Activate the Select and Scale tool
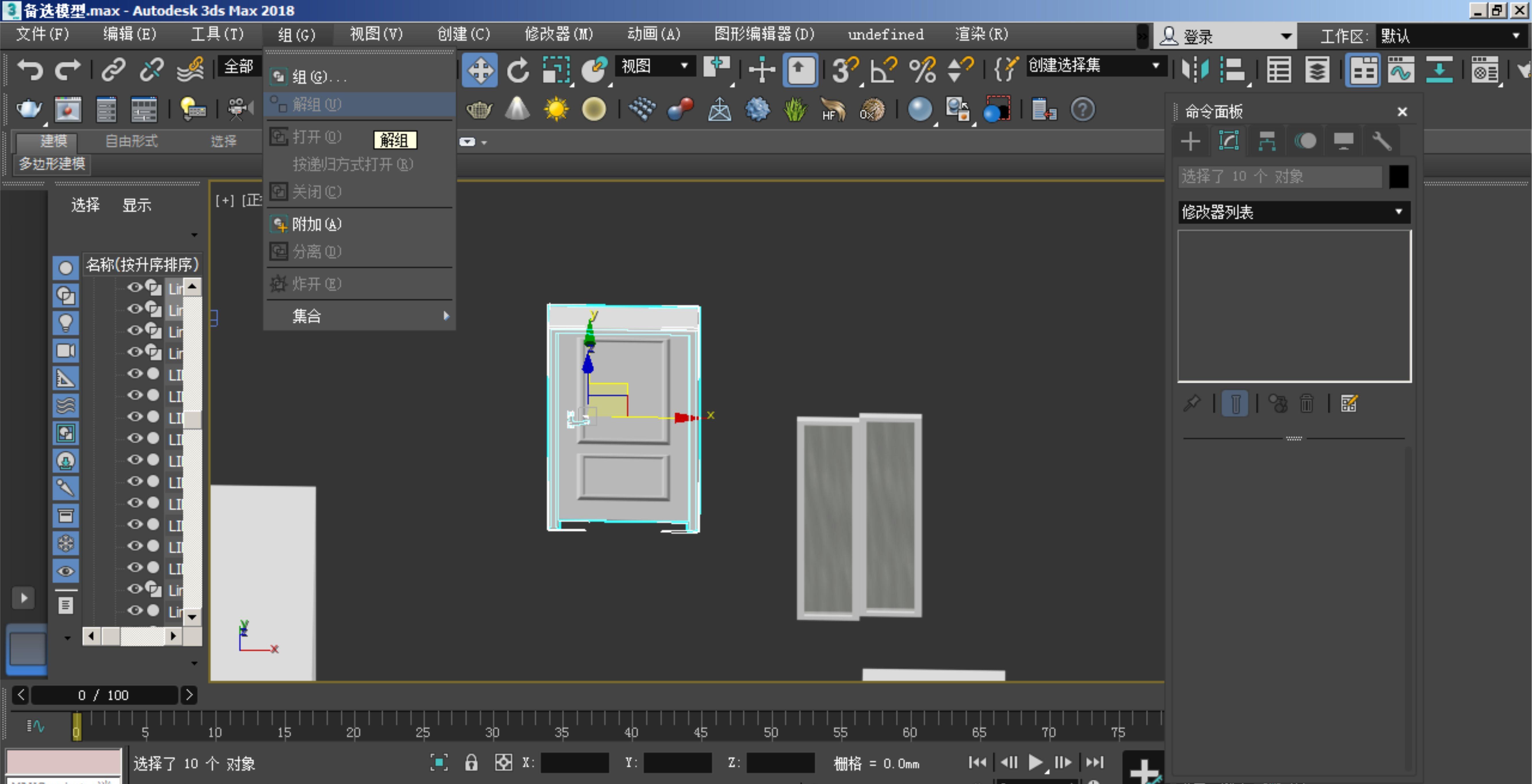This screenshot has width=1532, height=784. coord(557,70)
